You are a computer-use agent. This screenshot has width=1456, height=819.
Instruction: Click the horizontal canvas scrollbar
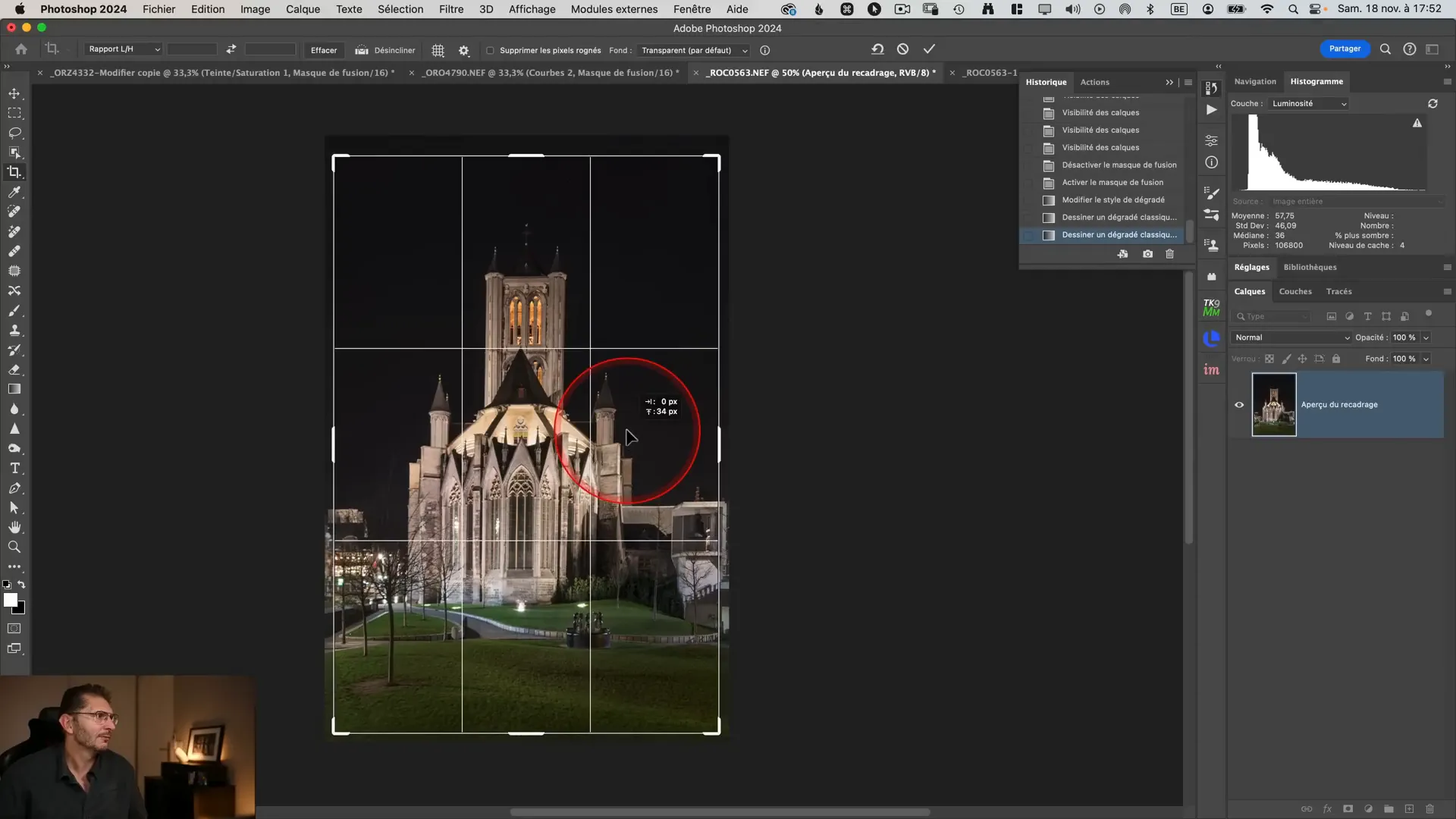[720, 811]
